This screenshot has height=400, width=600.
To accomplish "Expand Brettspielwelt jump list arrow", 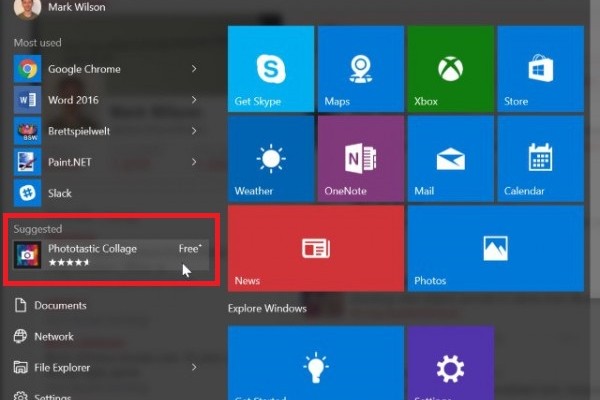I will point(194,131).
